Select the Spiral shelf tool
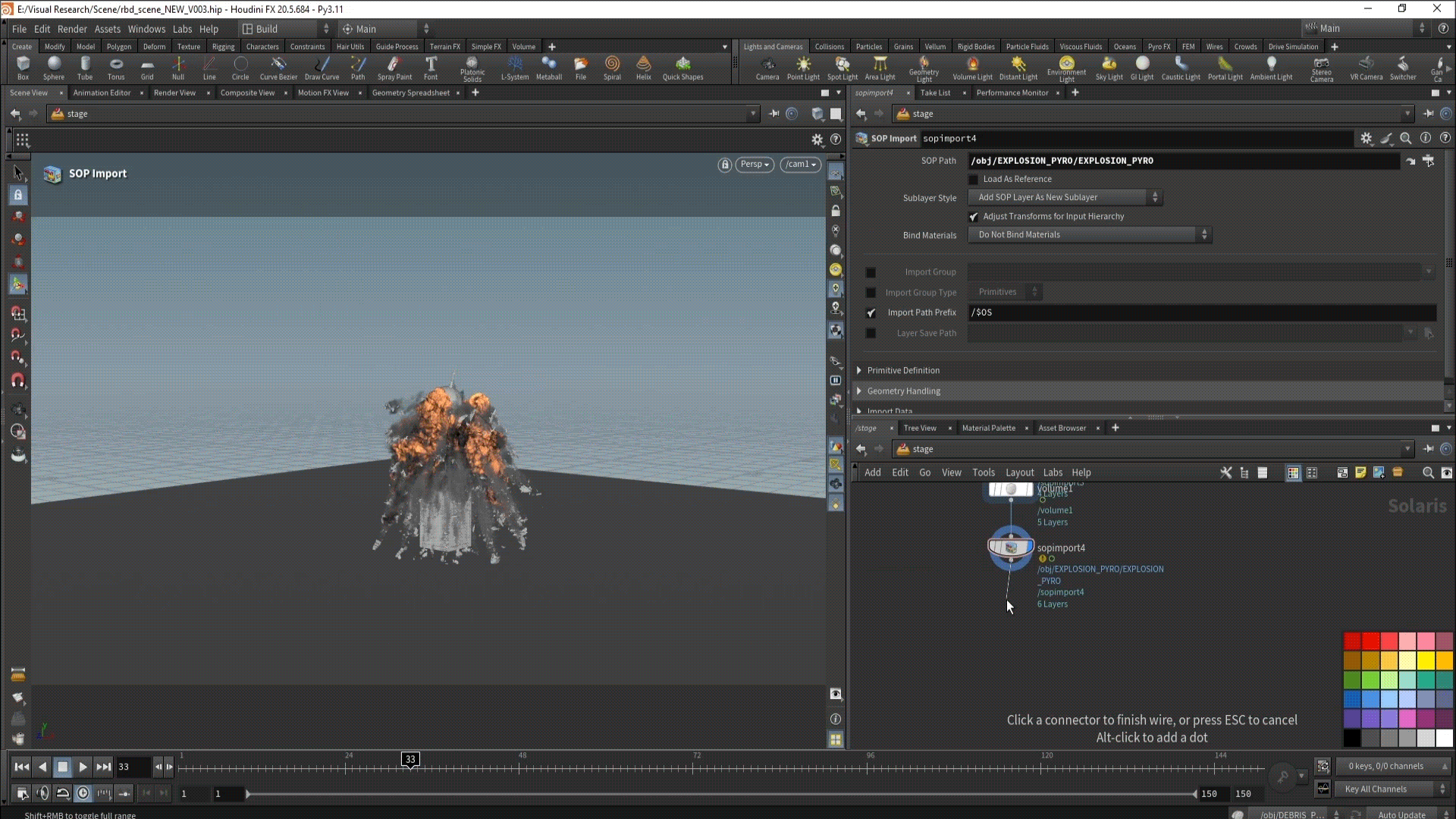This screenshot has height=819, width=1456. click(x=611, y=67)
